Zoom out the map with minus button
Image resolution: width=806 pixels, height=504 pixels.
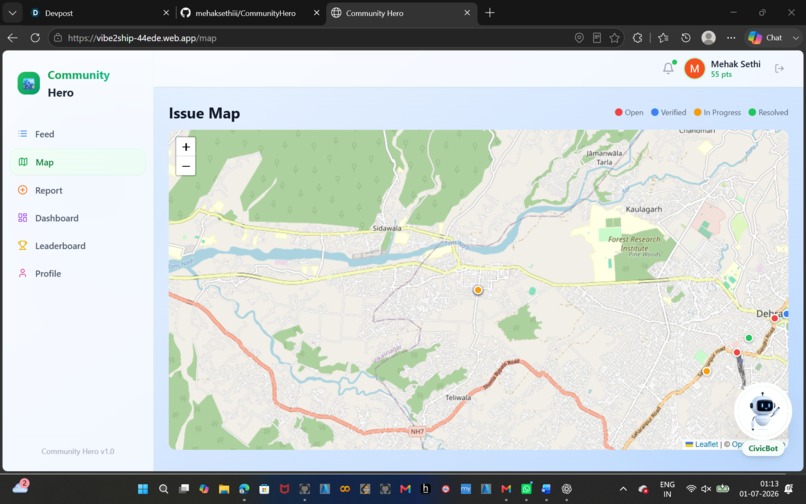coord(186,166)
